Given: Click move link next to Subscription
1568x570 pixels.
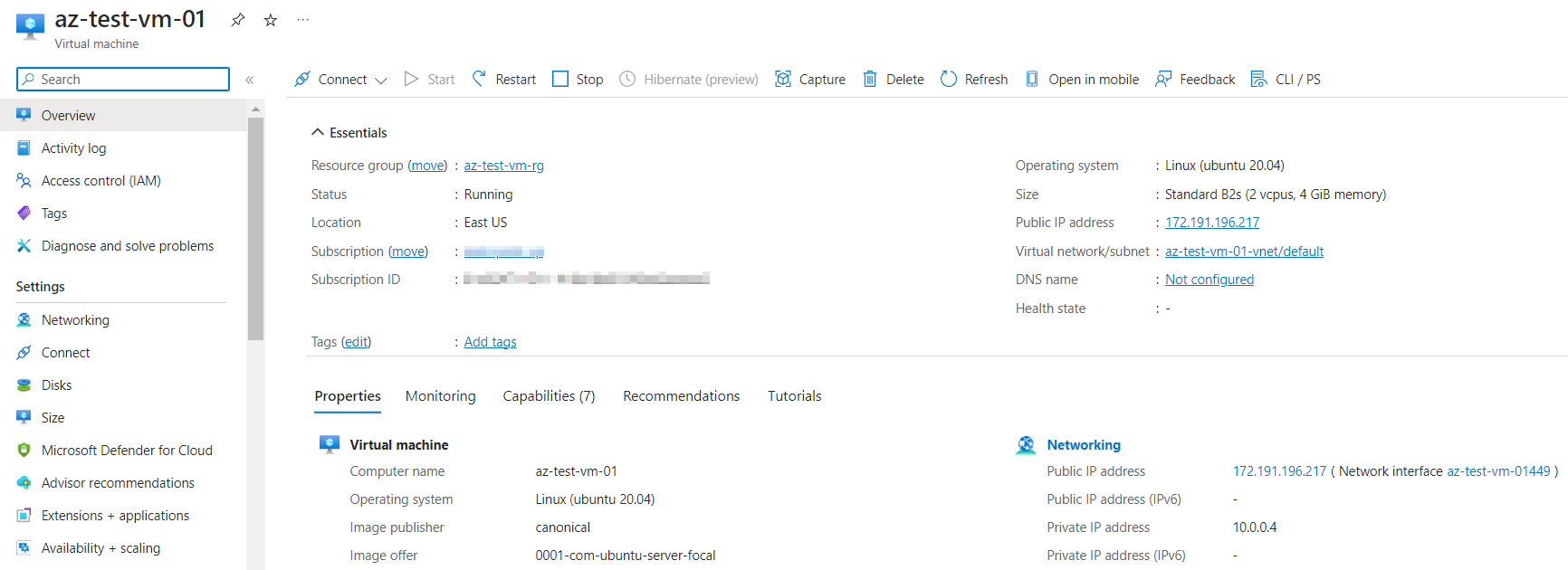Looking at the screenshot, I should click(x=408, y=252).
